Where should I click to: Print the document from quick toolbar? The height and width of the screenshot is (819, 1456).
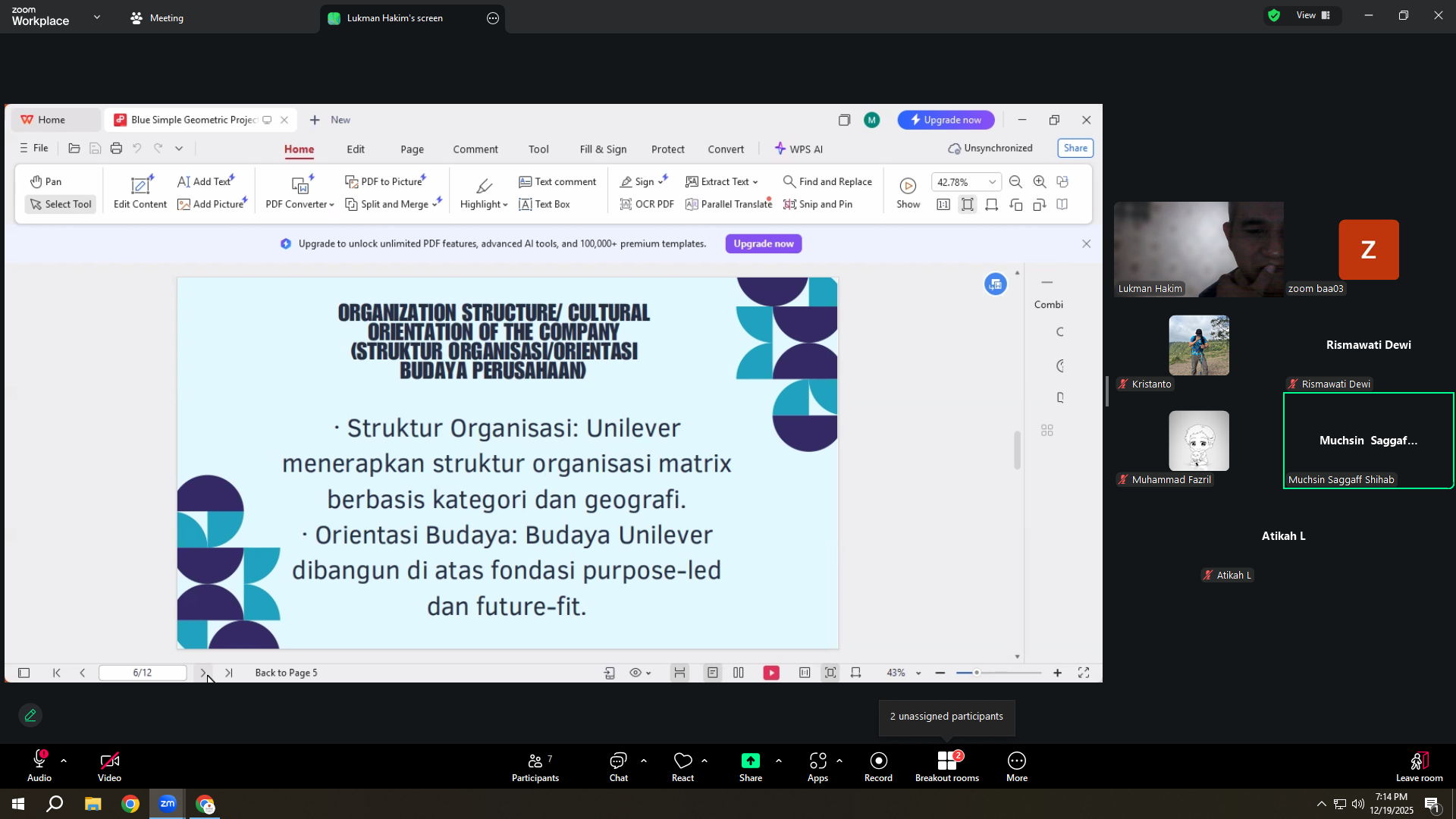click(116, 149)
